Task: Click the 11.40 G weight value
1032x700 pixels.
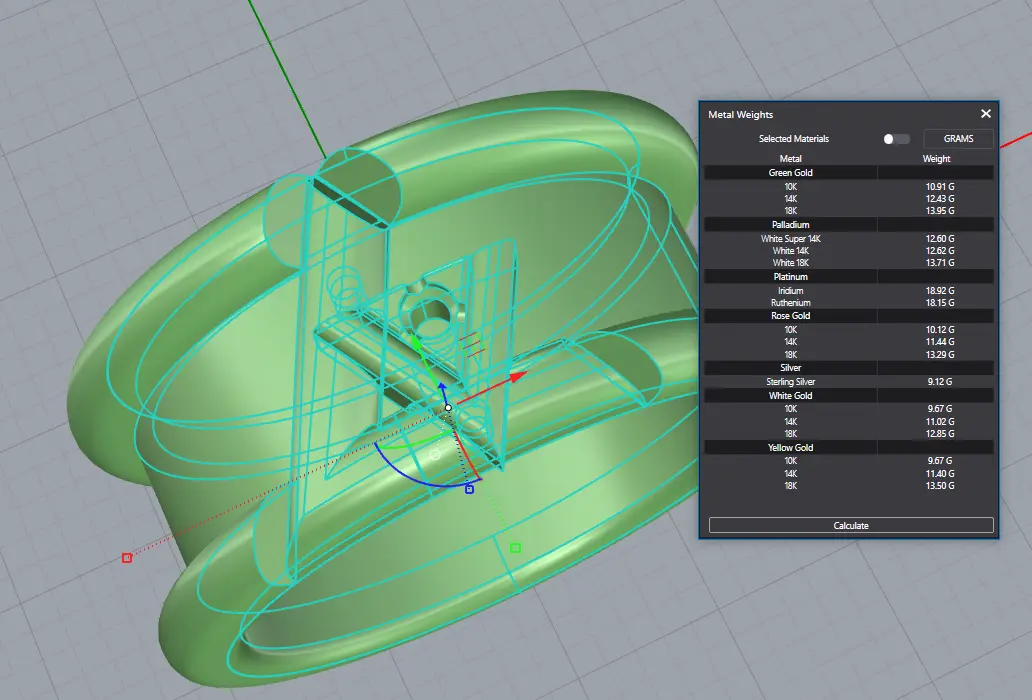Action: click(940, 474)
